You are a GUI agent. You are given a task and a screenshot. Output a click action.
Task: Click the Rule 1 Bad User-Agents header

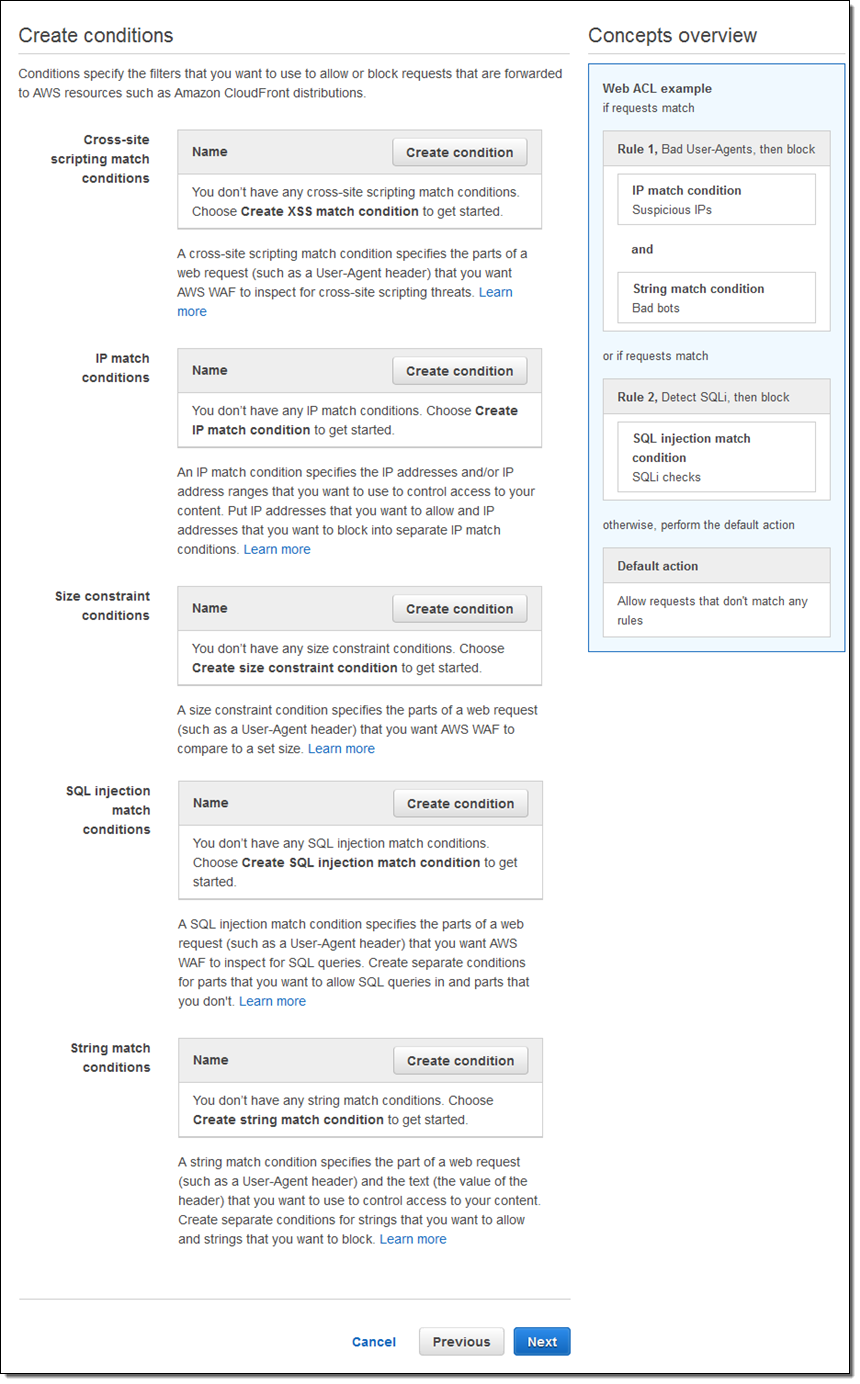[716, 149]
